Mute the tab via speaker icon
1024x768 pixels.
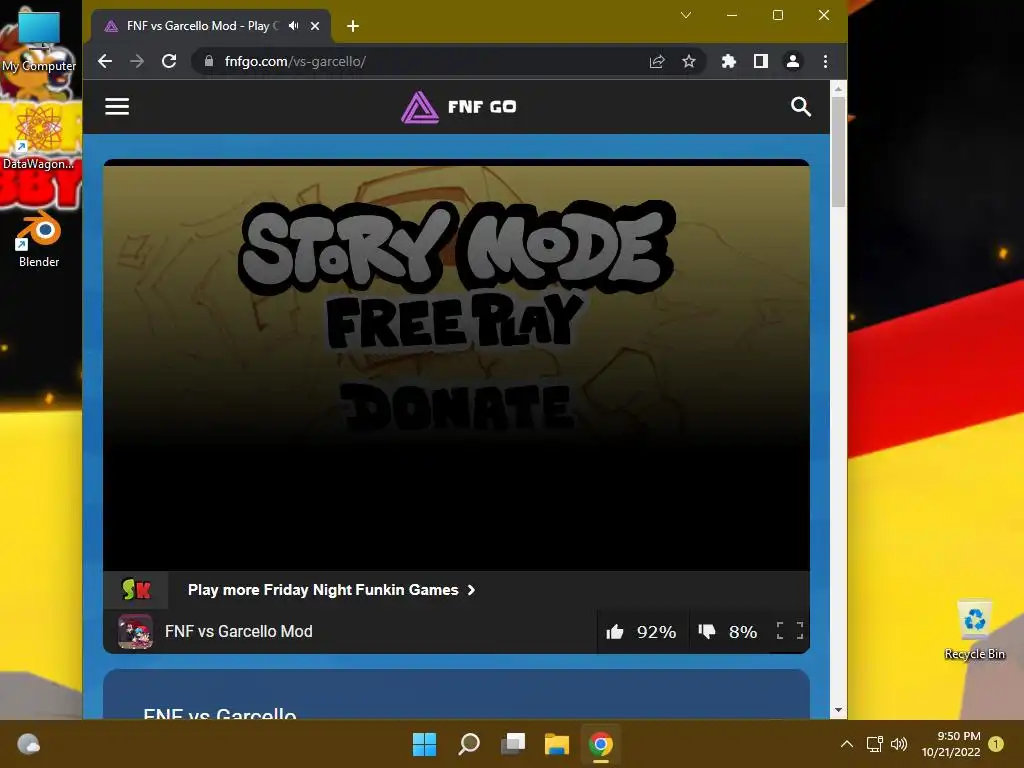click(293, 25)
